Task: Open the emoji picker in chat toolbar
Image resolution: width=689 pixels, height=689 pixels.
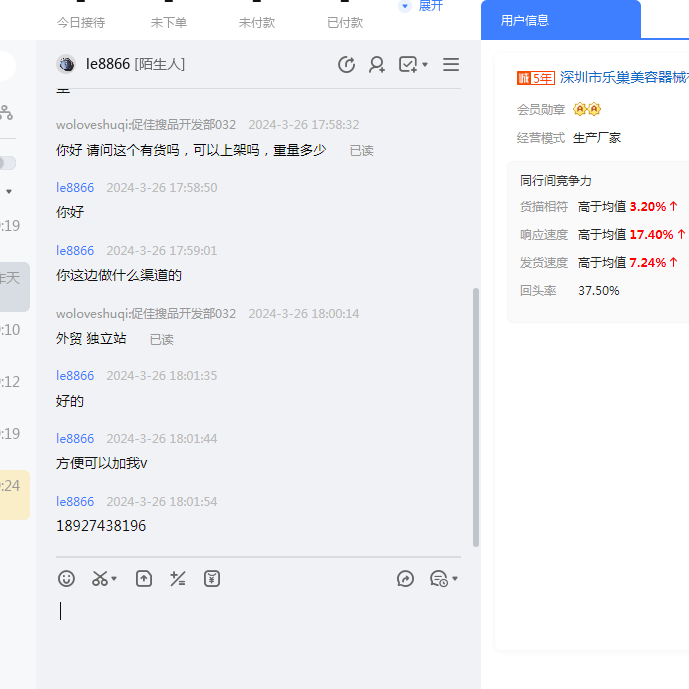Action: [66, 579]
